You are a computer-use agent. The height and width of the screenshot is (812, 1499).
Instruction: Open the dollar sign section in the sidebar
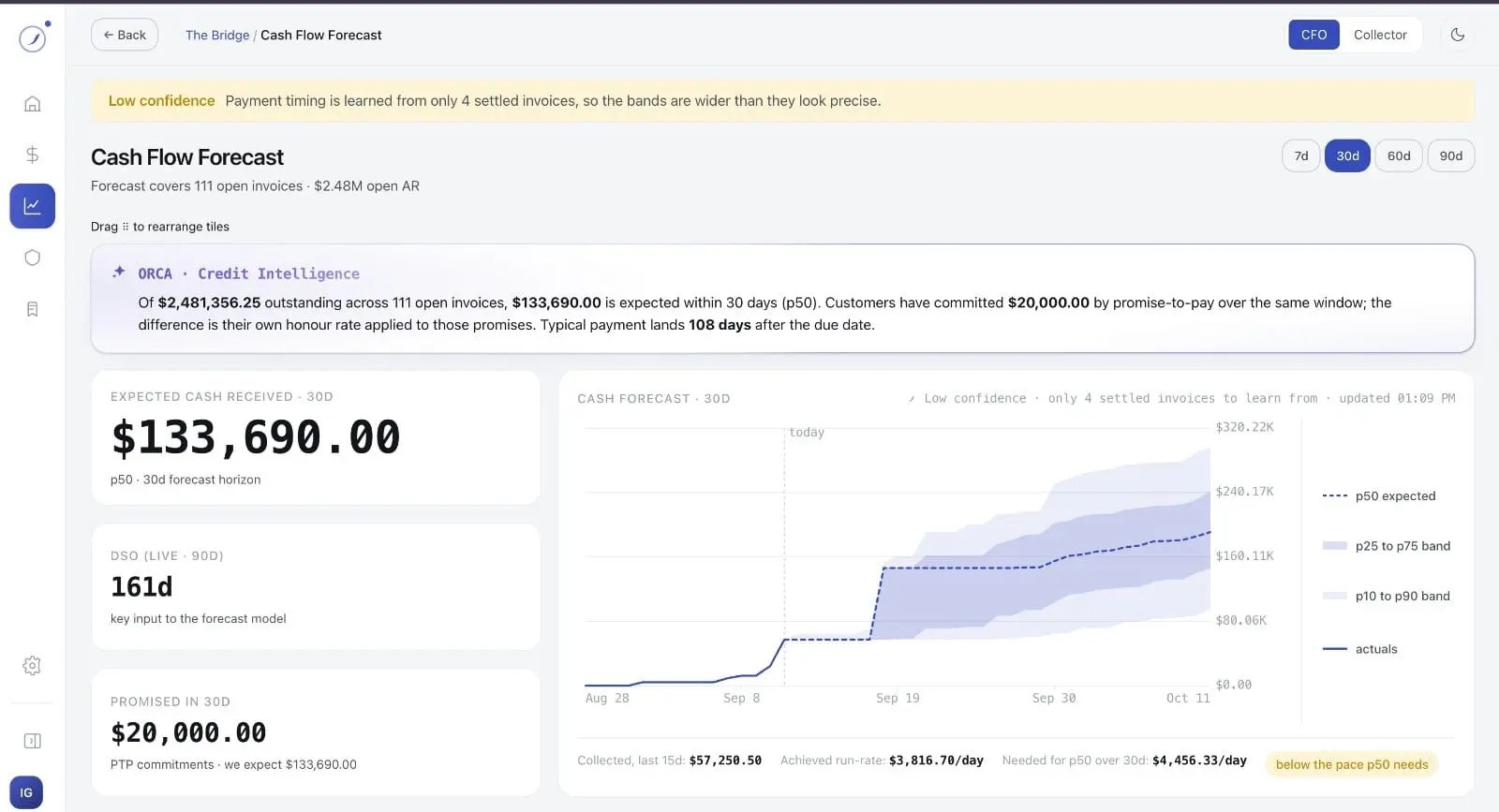pyautogui.click(x=32, y=155)
